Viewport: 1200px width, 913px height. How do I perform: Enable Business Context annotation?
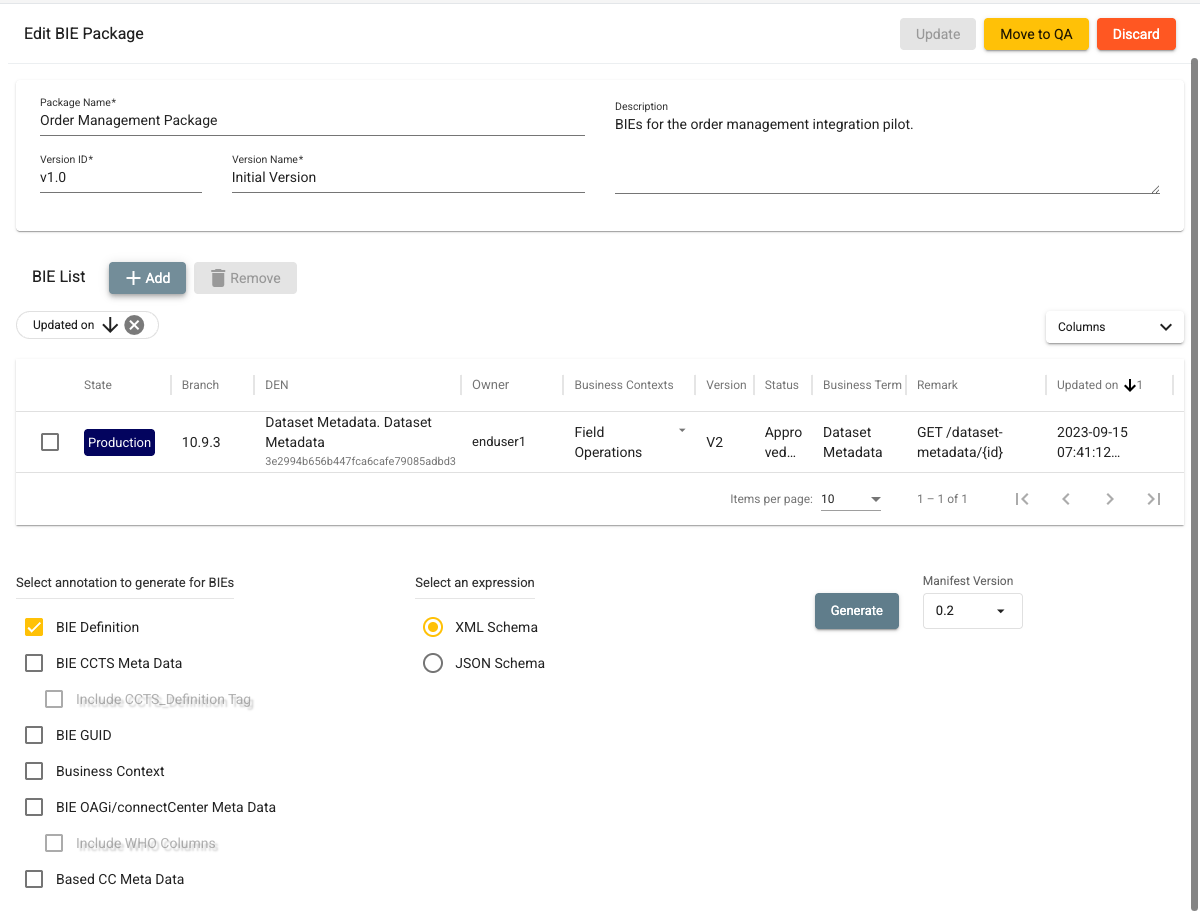[34, 771]
